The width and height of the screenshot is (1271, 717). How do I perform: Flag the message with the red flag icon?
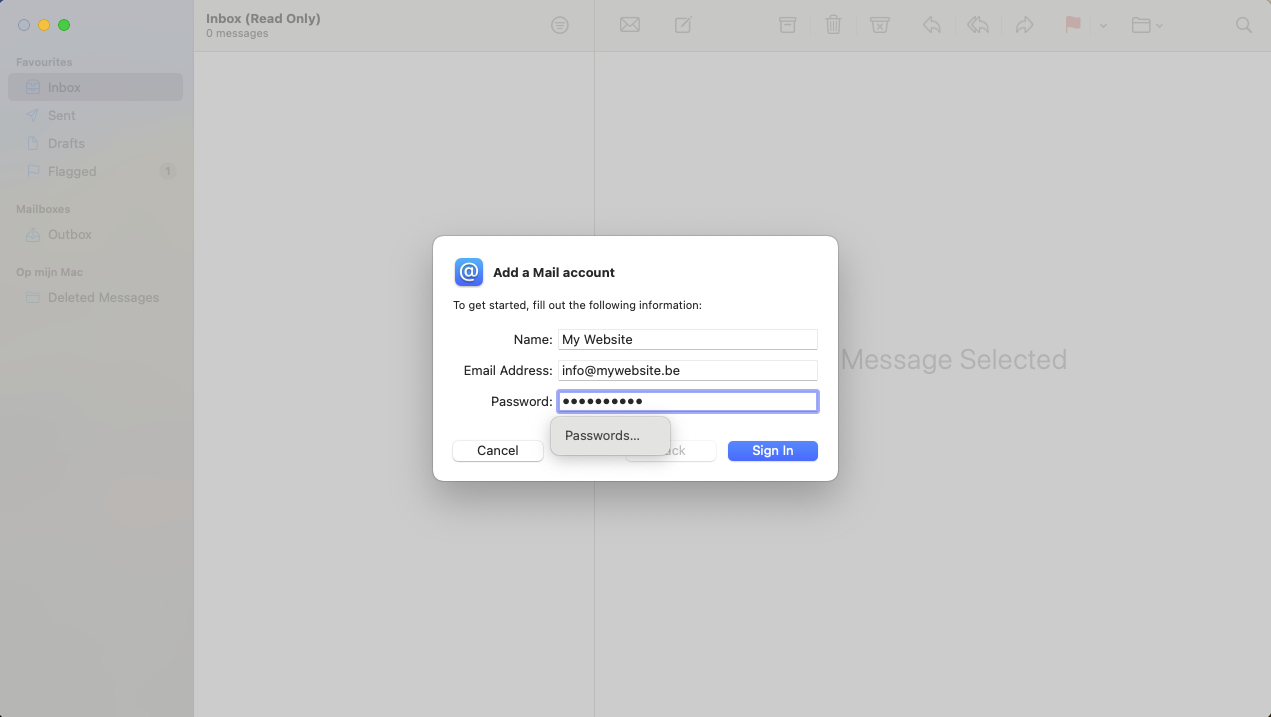click(1071, 24)
